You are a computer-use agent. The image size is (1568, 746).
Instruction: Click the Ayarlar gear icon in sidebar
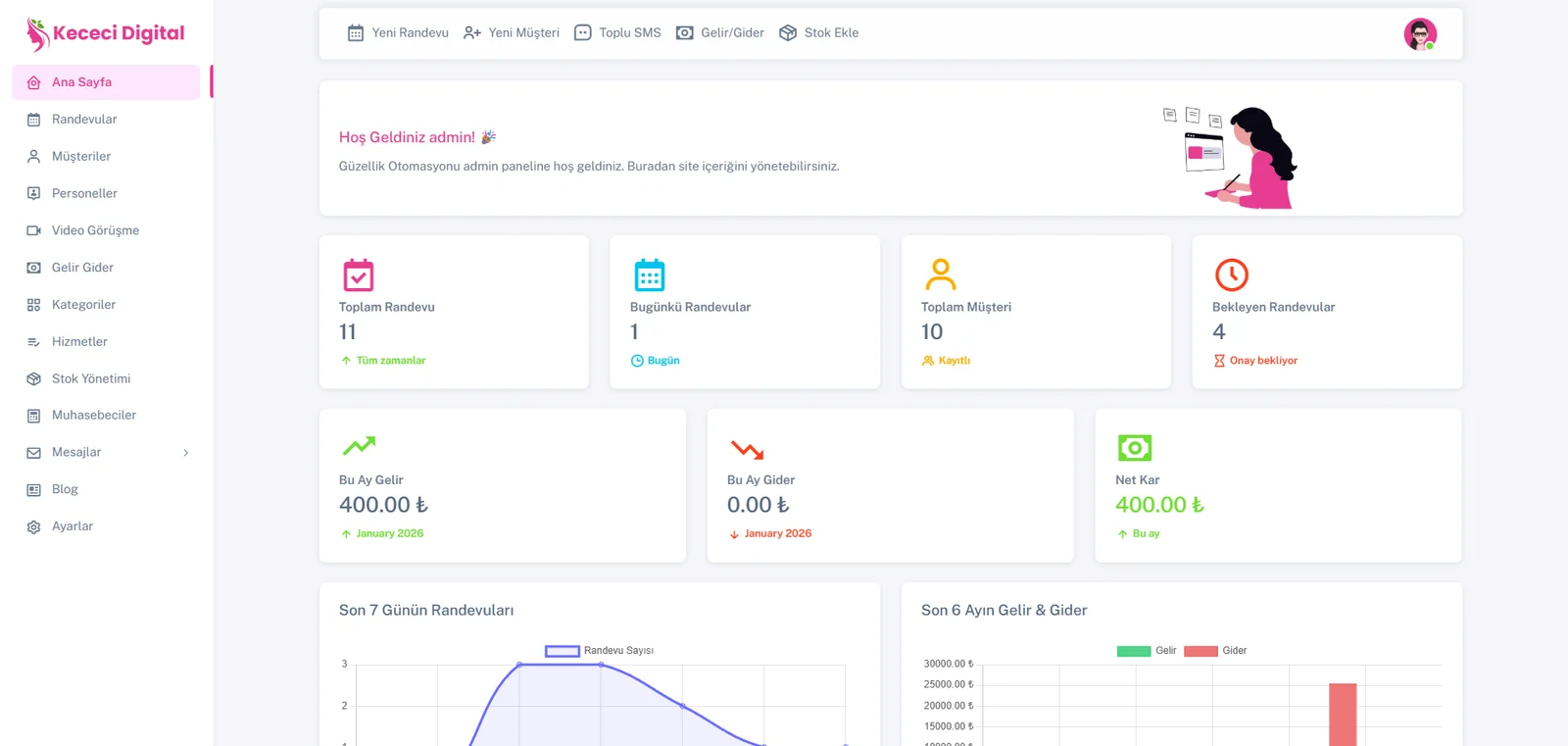pyautogui.click(x=33, y=527)
